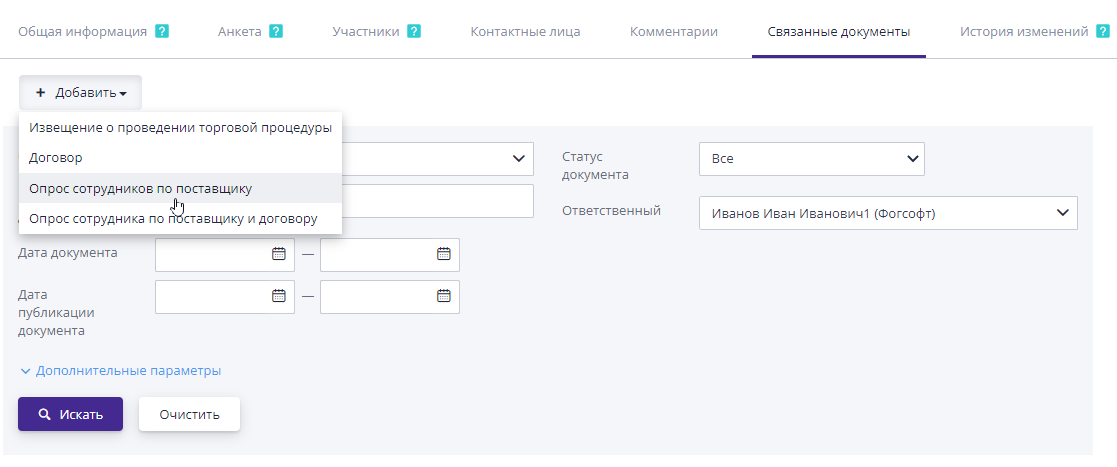Open calendar for Дата документа start field
1117x467 pixels.
coord(279,254)
